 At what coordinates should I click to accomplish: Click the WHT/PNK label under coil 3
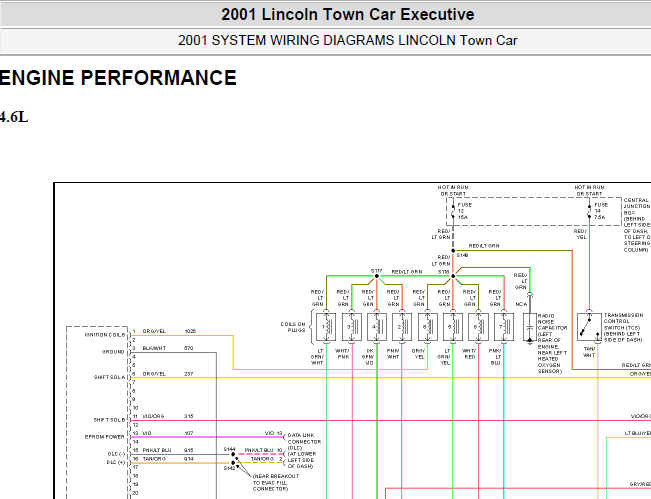(x=343, y=354)
